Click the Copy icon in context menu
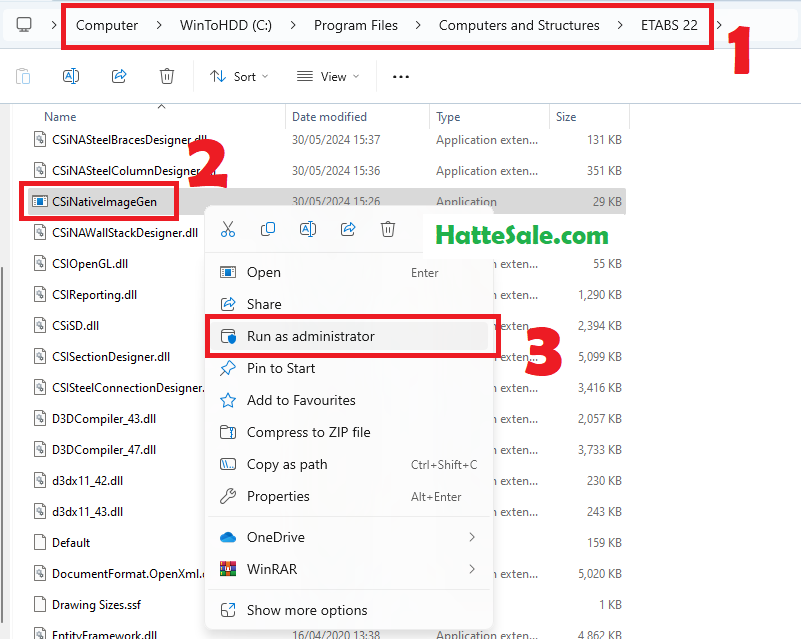 268,230
